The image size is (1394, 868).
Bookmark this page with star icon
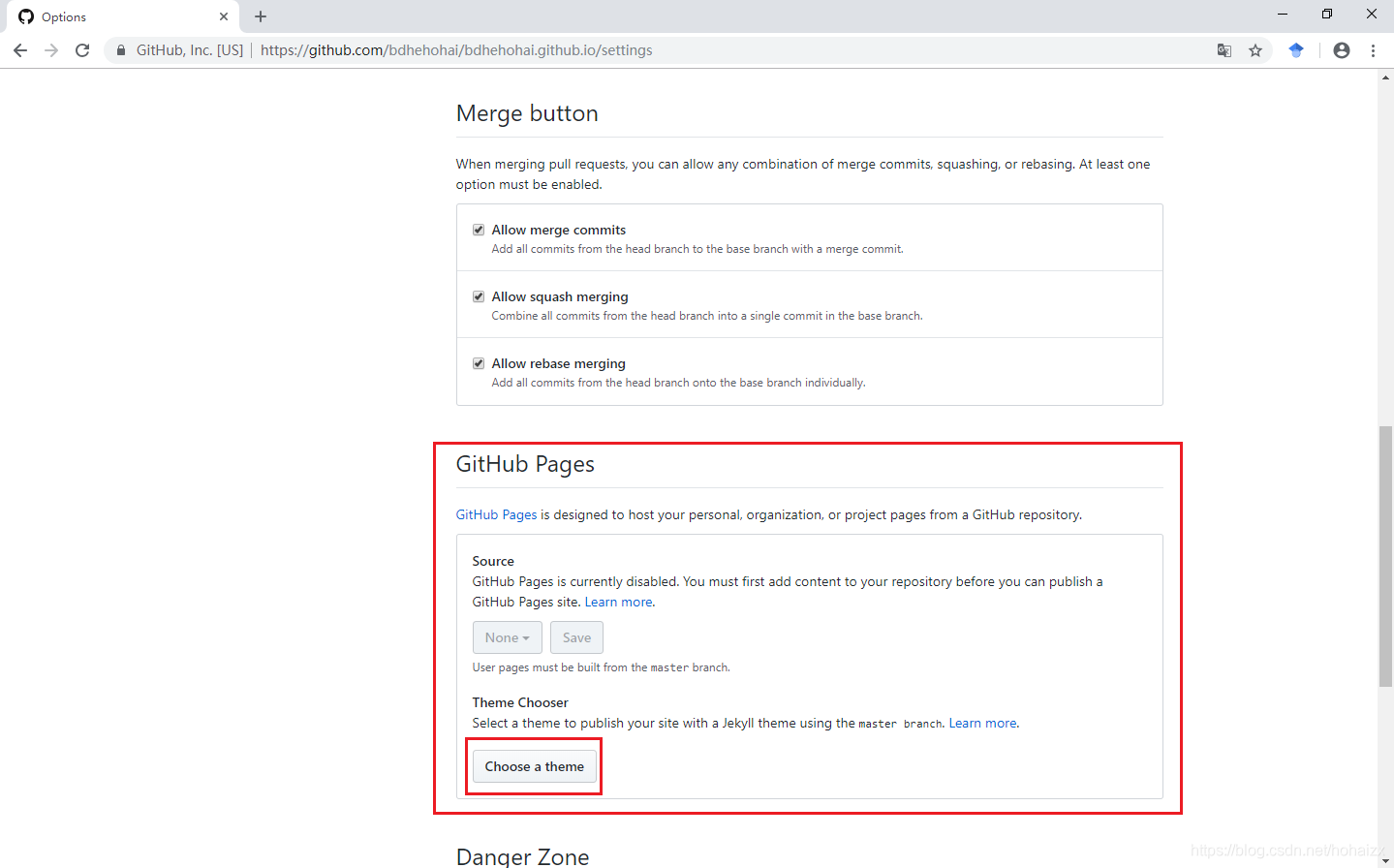click(x=1255, y=50)
